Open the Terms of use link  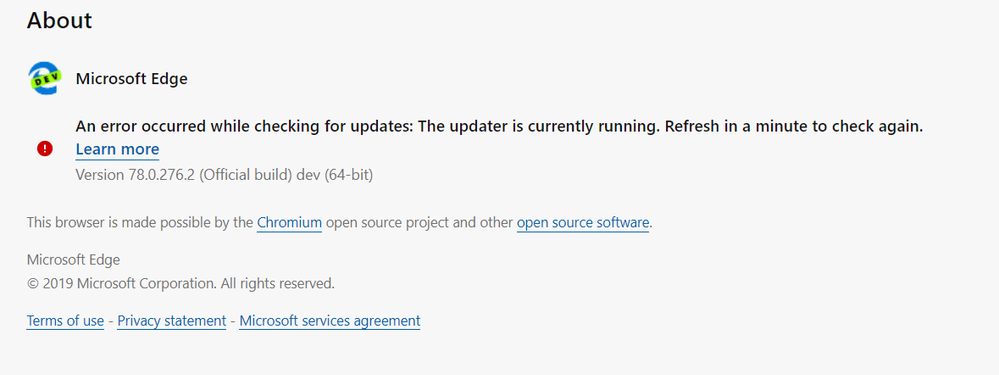tap(65, 321)
